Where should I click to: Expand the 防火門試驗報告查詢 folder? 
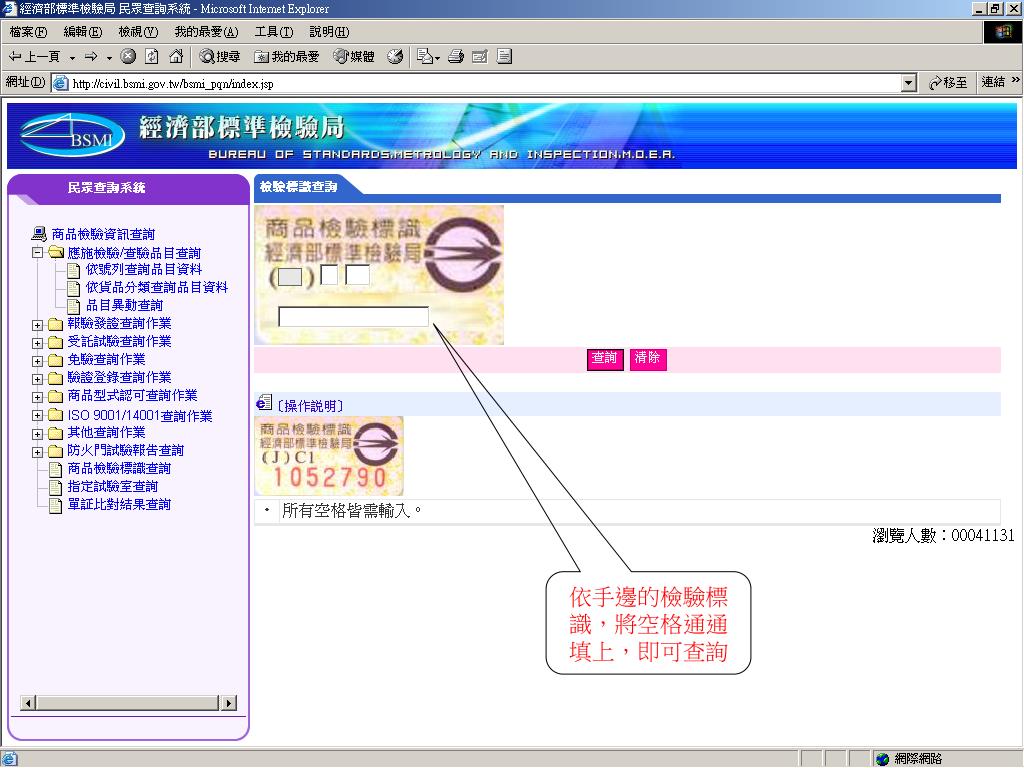(x=37, y=451)
